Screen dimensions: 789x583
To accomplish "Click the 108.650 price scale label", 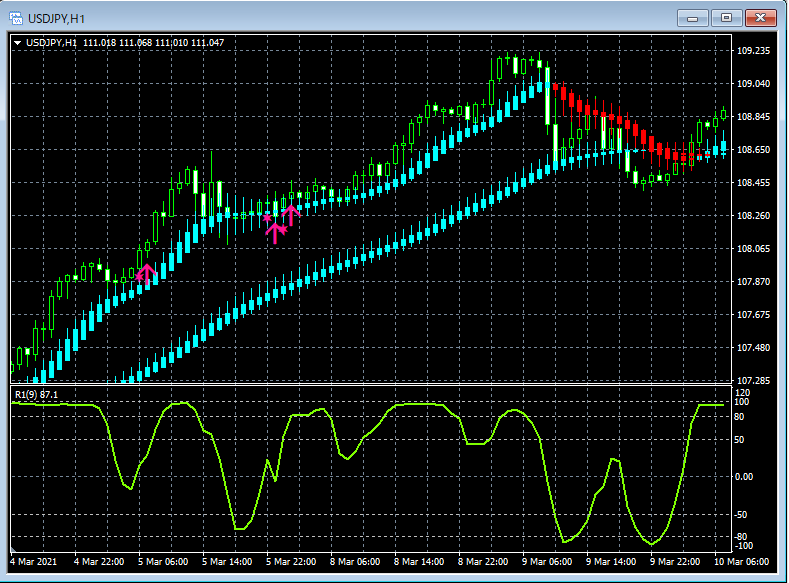I will click(753, 150).
